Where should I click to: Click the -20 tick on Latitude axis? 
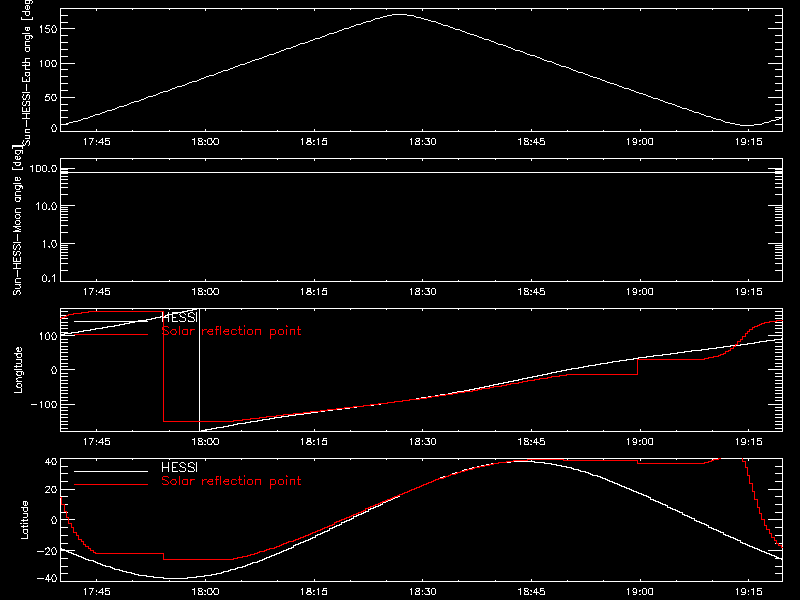[x=47, y=552]
